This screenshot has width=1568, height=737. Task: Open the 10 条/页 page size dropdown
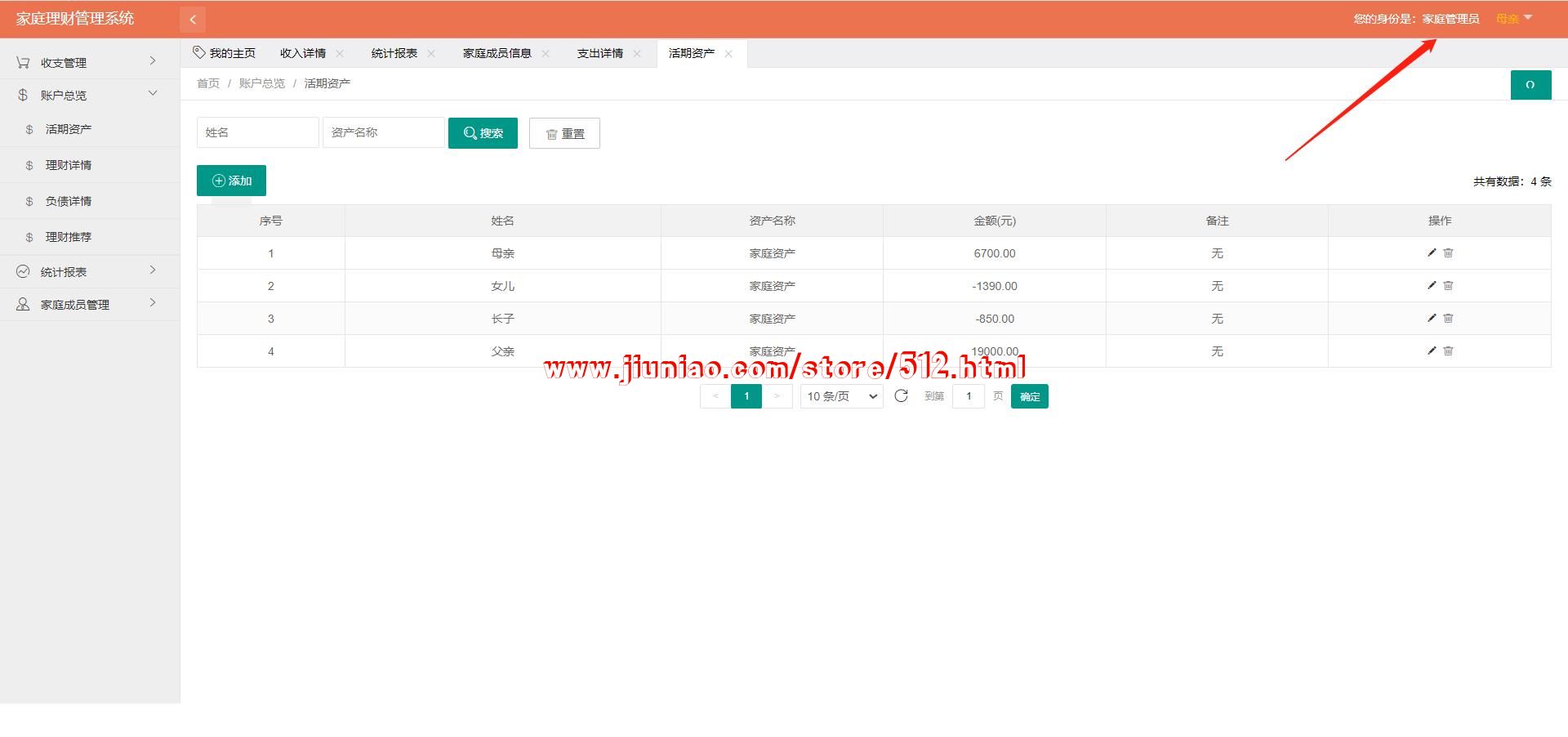click(x=841, y=396)
